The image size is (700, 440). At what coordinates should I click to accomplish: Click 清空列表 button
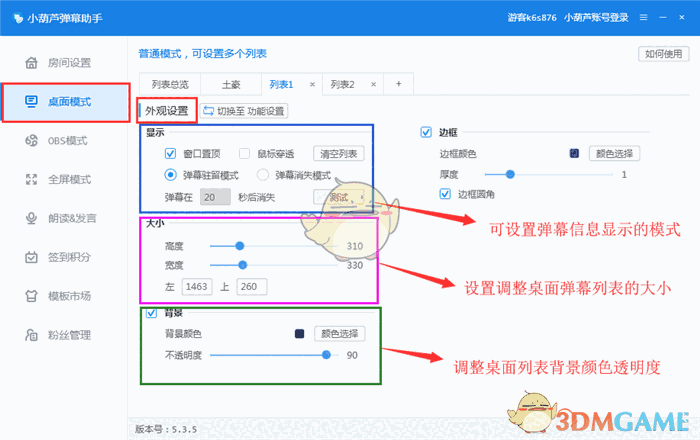tap(338, 154)
